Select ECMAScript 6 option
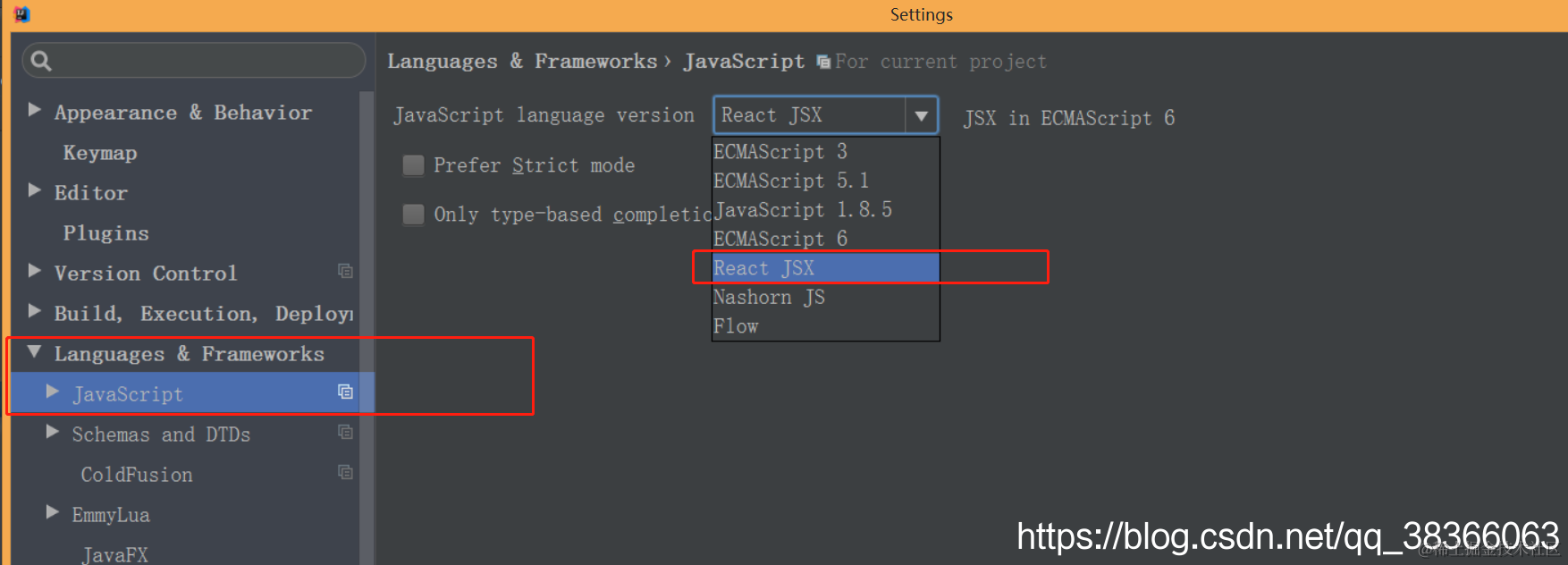This screenshot has width=1568, height=565. click(x=825, y=239)
